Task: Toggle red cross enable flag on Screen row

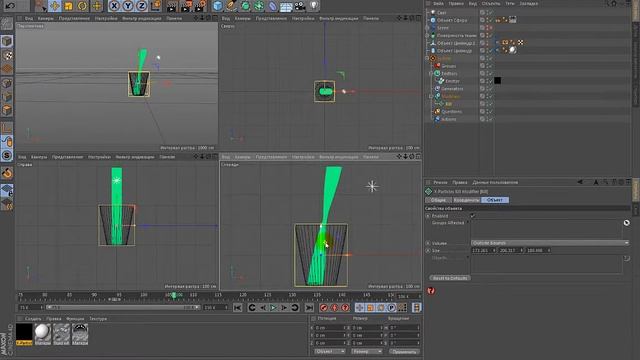Action: 491,28
